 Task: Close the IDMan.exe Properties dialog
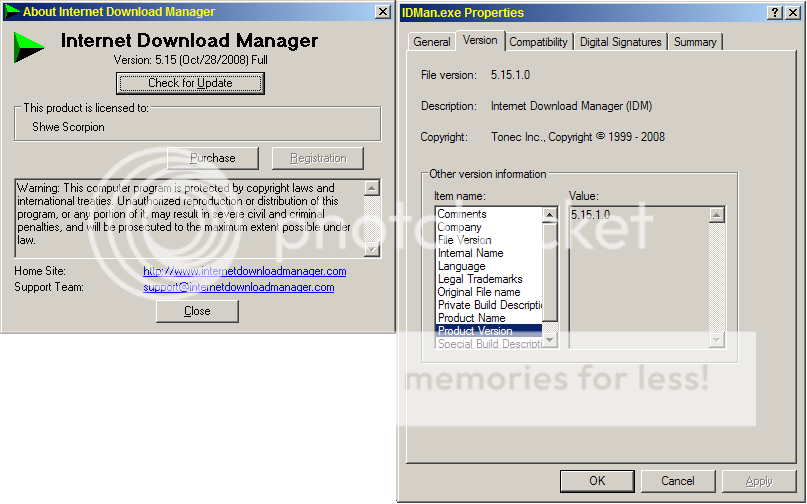point(795,12)
